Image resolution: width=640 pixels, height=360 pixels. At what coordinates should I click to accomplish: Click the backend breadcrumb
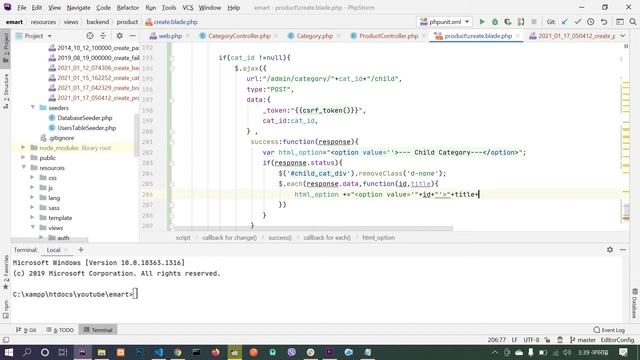pyautogui.click(x=98, y=22)
